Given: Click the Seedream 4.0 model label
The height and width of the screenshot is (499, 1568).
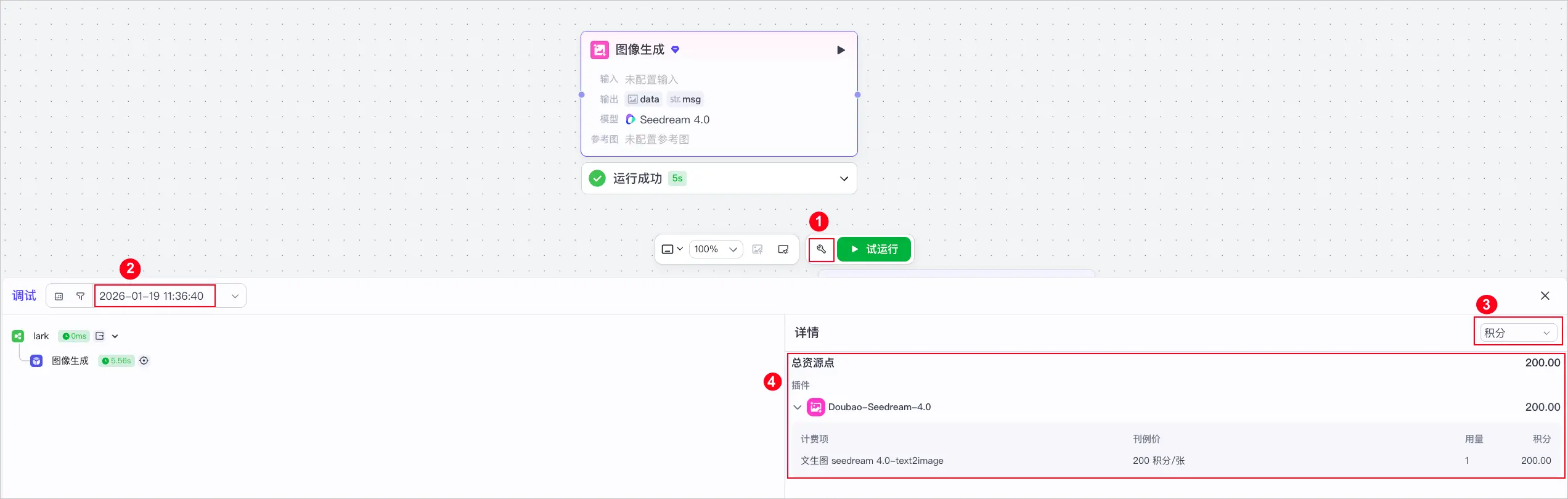Looking at the screenshot, I should [x=674, y=120].
